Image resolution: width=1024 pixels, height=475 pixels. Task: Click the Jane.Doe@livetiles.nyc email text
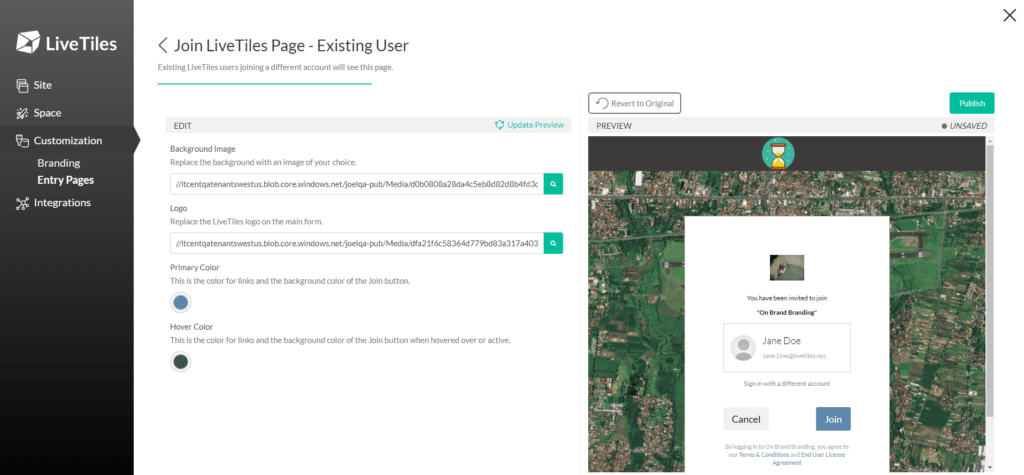794,355
